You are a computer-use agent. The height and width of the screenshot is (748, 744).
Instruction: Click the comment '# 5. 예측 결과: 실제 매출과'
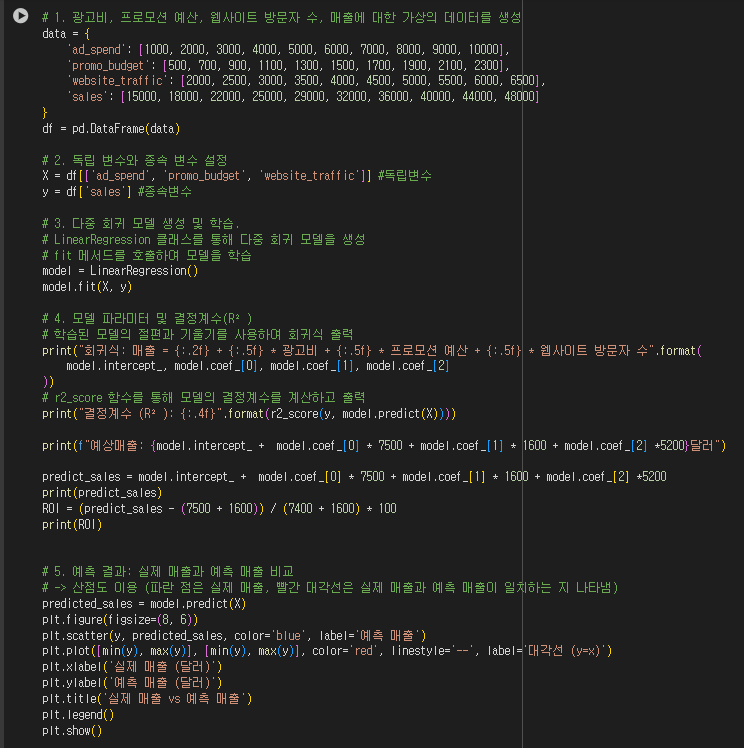[x=168, y=571]
